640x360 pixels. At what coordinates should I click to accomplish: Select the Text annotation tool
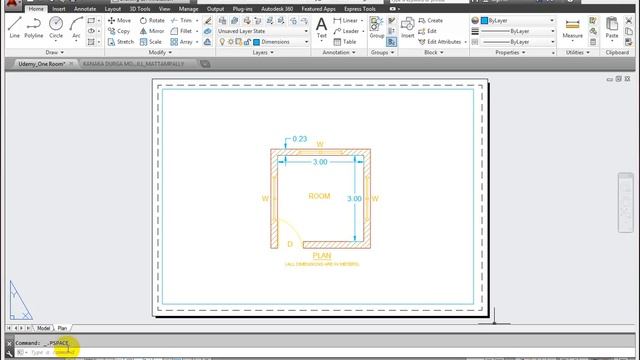pyautogui.click(x=321, y=28)
